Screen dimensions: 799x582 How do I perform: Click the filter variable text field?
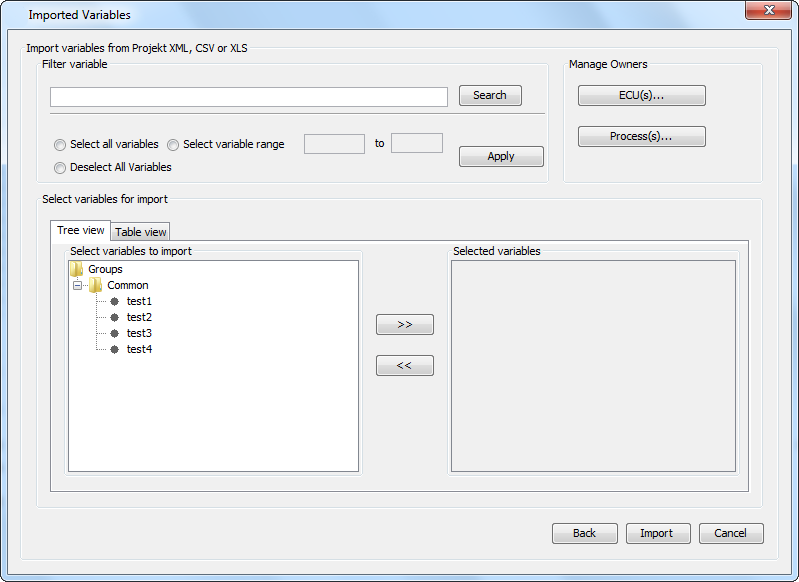click(x=249, y=97)
